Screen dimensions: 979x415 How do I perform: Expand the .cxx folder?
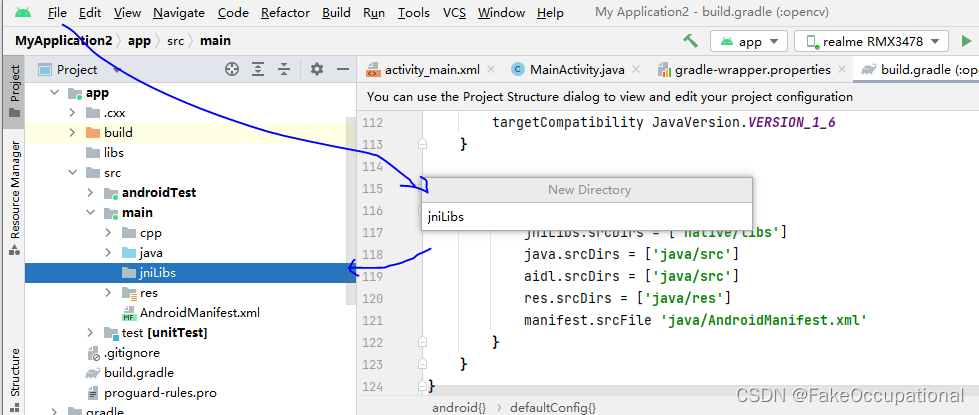pos(72,113)
